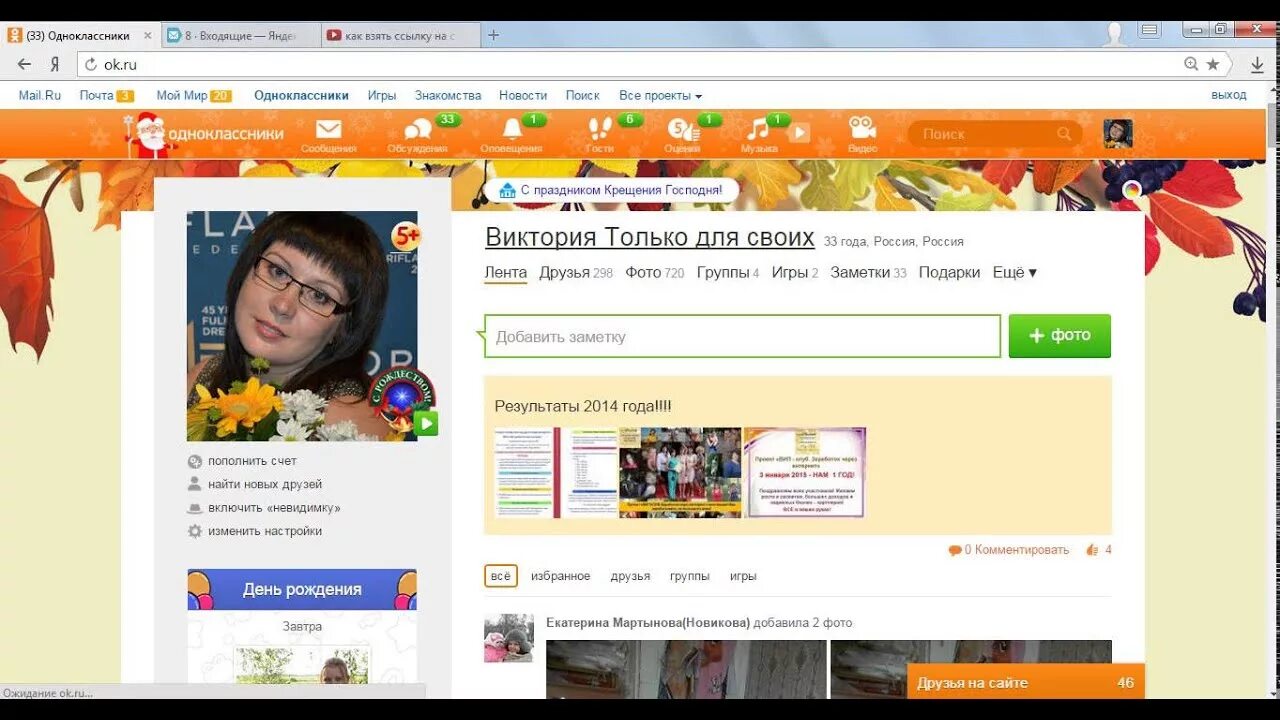This screenshot has width=1280, height=720.
Task: Open Оценки icon
Action: point(682,130)
